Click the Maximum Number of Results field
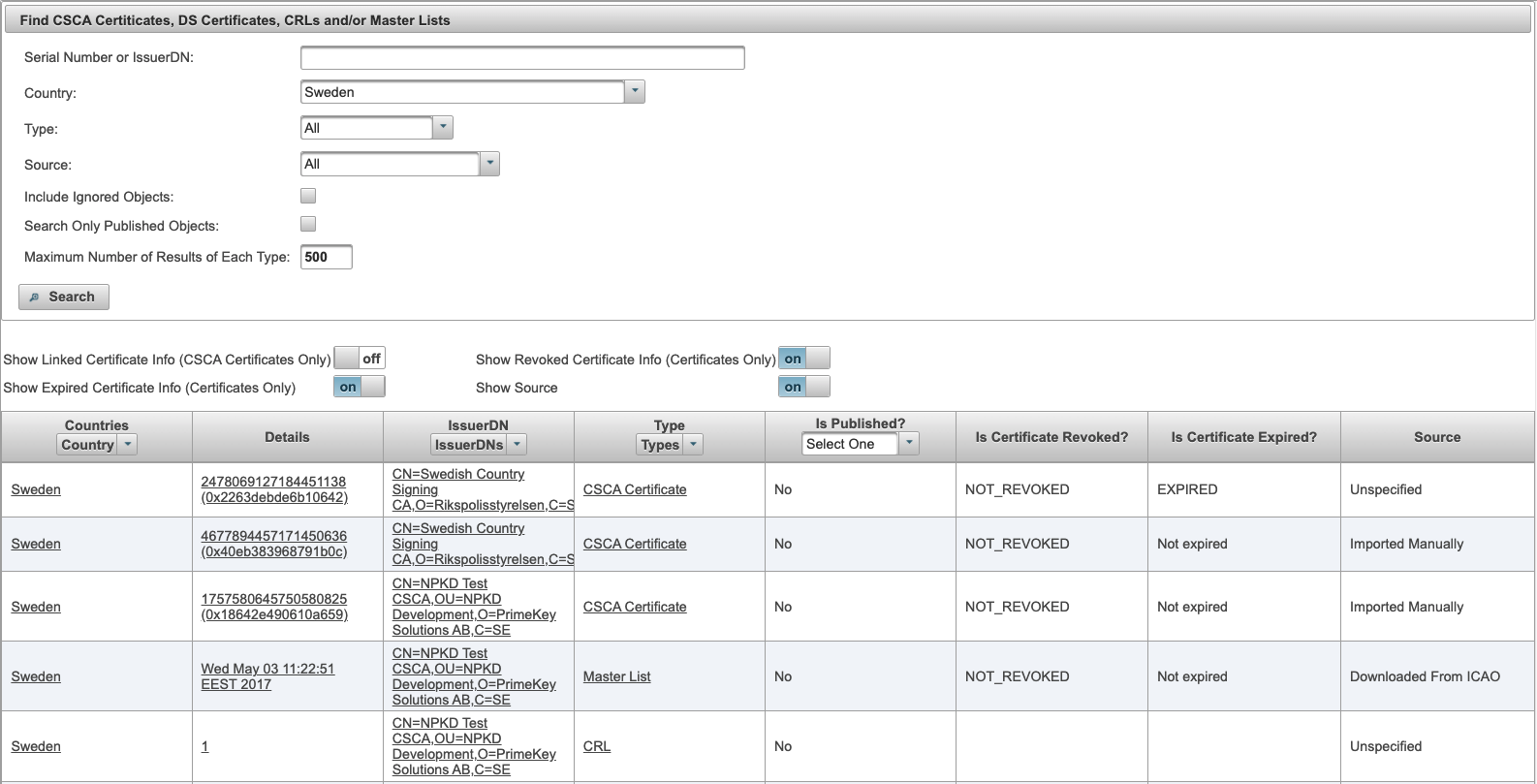This screenshot has height=784, width=1537. click(326, 257)
